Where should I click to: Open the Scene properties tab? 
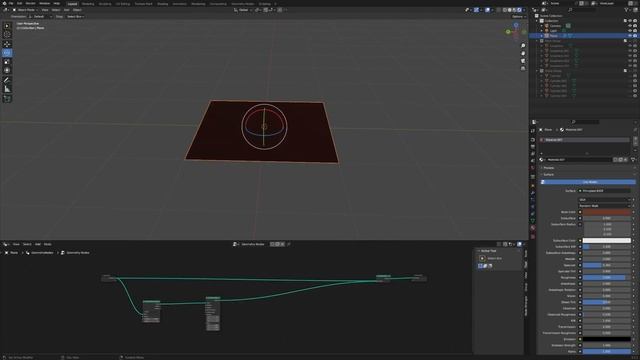[533, 161]
